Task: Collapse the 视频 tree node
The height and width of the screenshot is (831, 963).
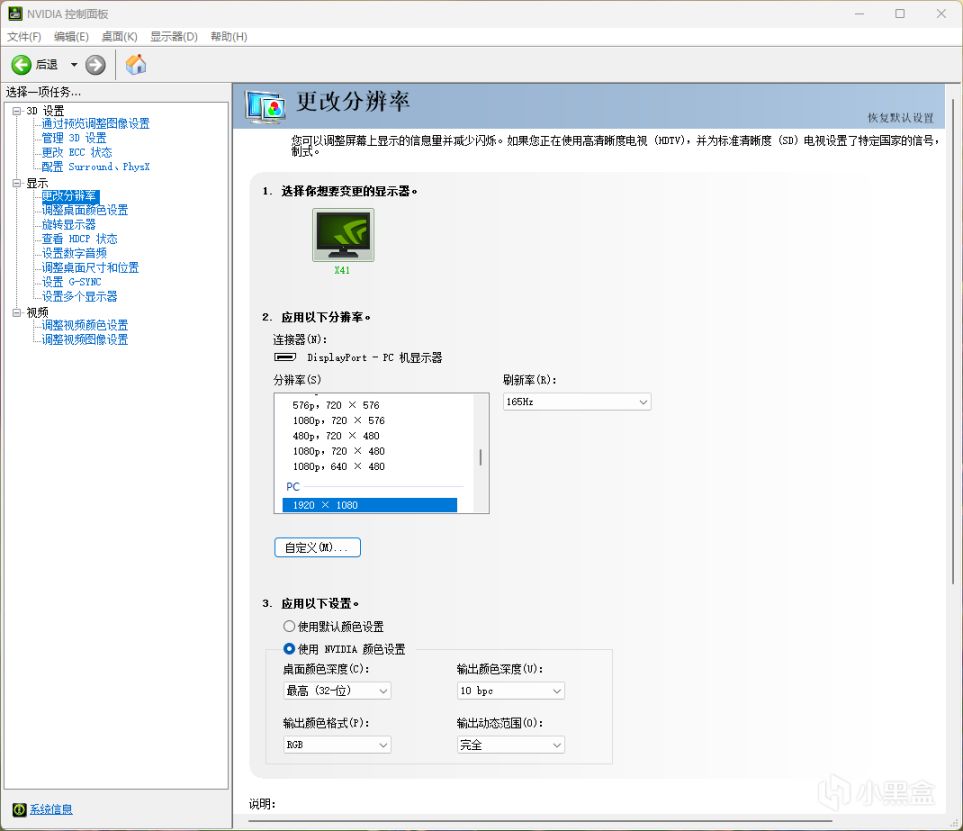Action: coord(17,313)
